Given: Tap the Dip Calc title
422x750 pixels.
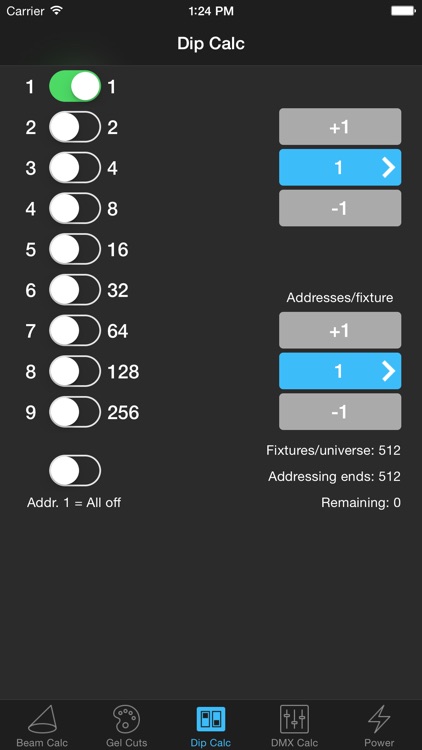Looking at the screenshot, I should 211,44.
